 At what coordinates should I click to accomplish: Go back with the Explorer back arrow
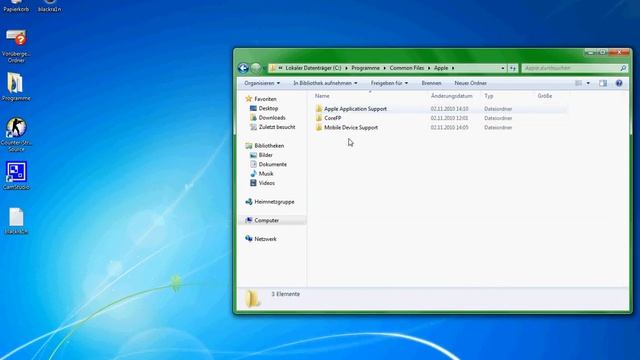coord(243,68)
